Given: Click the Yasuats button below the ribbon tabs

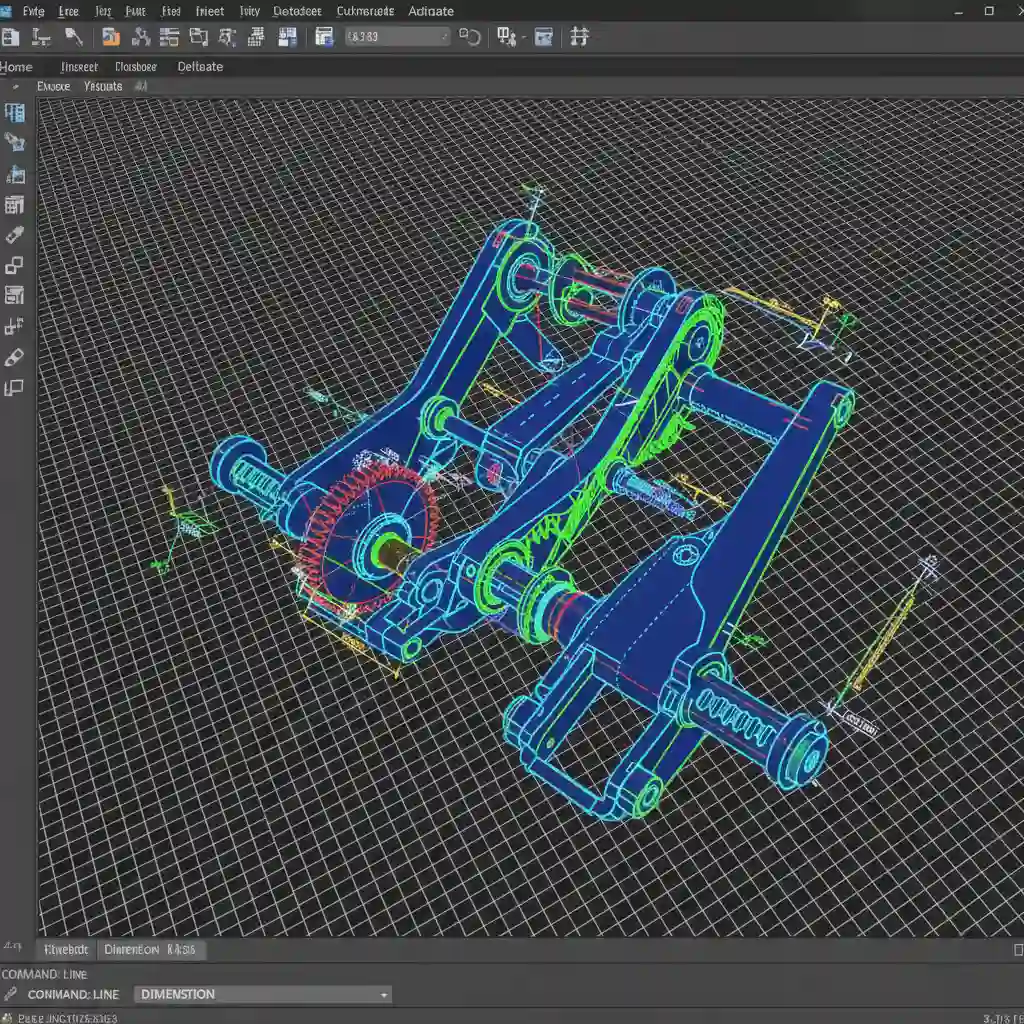Looking at the screenshot, I should 103,86.
